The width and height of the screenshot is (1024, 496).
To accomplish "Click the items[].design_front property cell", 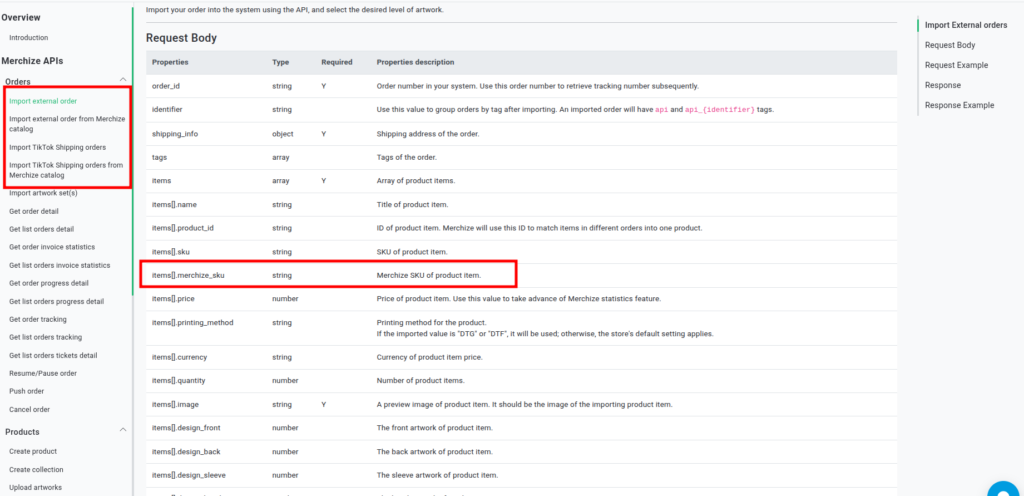I will [187, 428].
